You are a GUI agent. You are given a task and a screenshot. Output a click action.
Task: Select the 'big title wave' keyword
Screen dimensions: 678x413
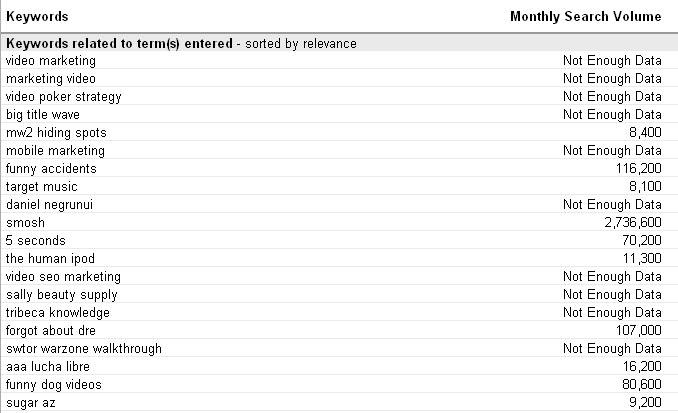(44, 114)
